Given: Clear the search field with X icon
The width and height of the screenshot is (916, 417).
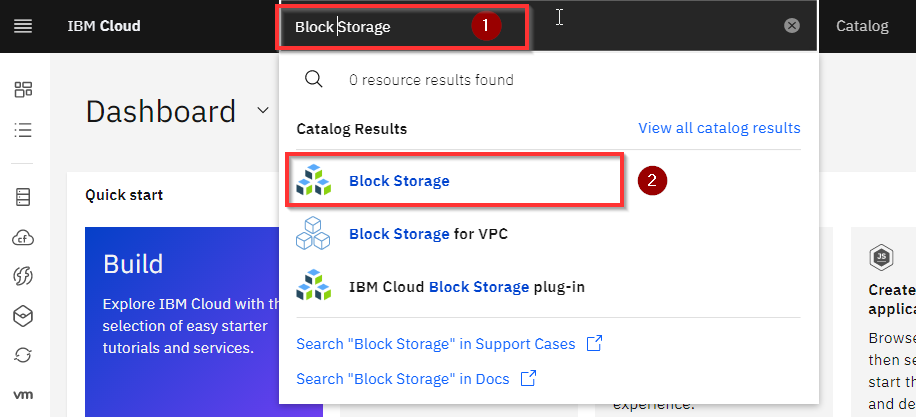Looking at the screenshot, I should [x=792, y=26].
